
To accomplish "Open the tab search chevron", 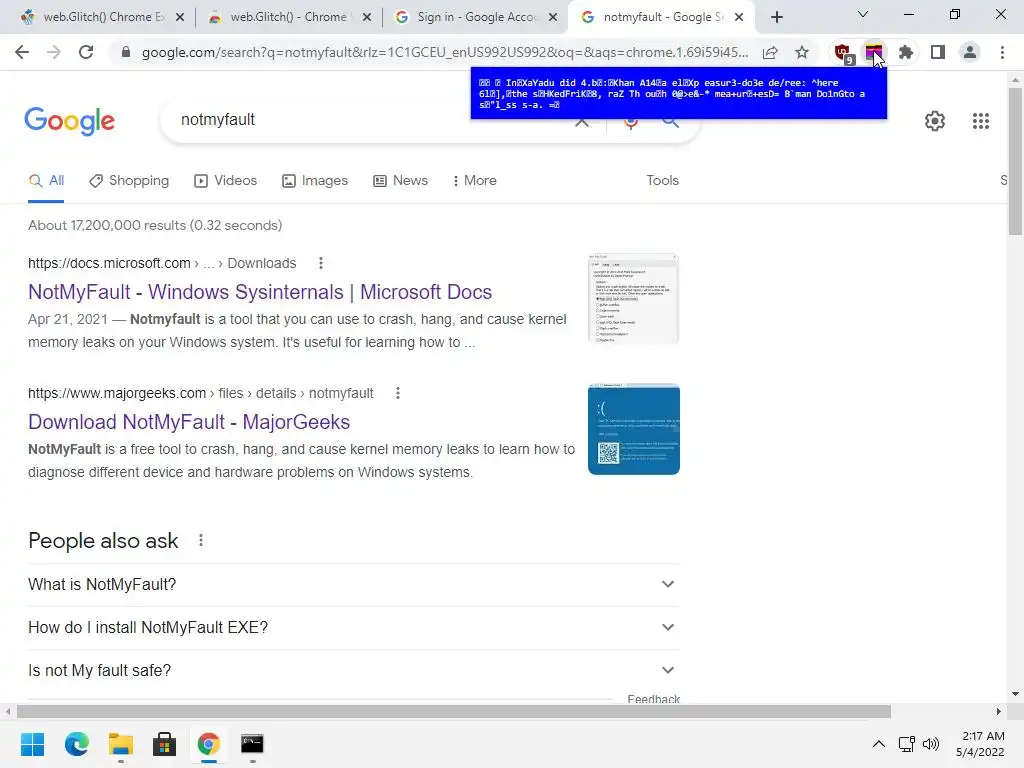I will [863, 14].
